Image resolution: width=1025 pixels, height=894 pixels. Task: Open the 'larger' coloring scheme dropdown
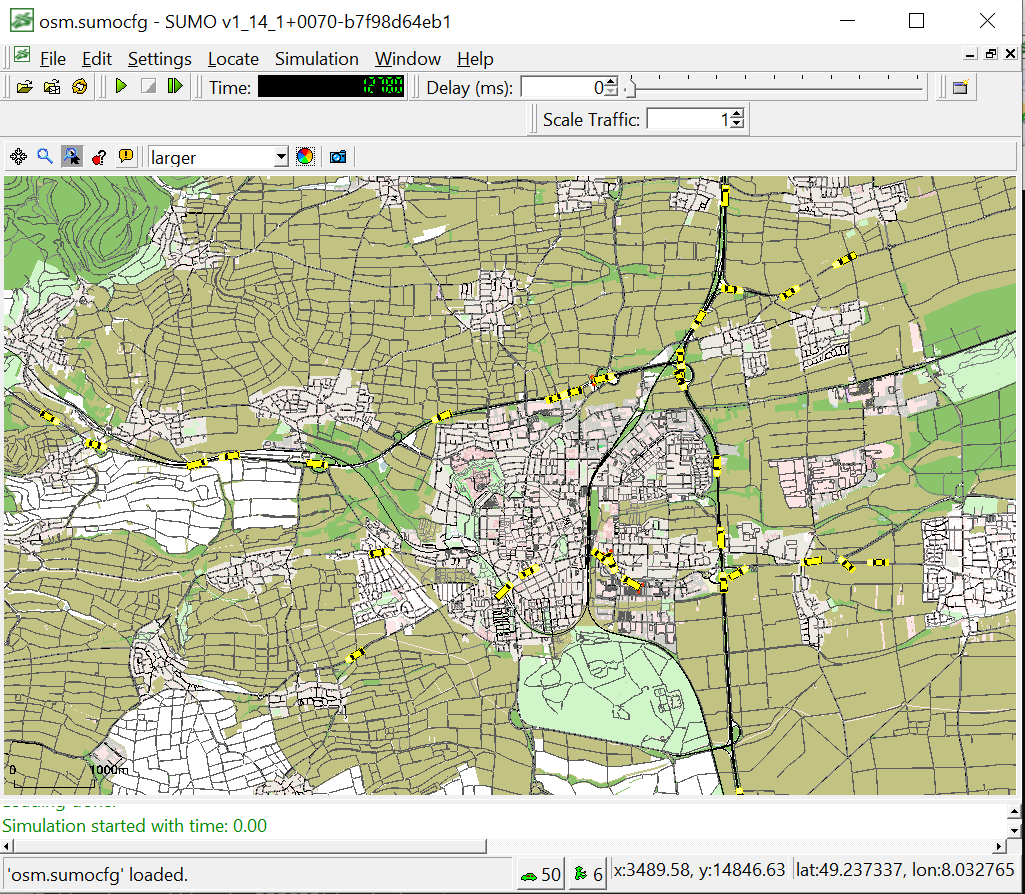(x=280, y=157)
